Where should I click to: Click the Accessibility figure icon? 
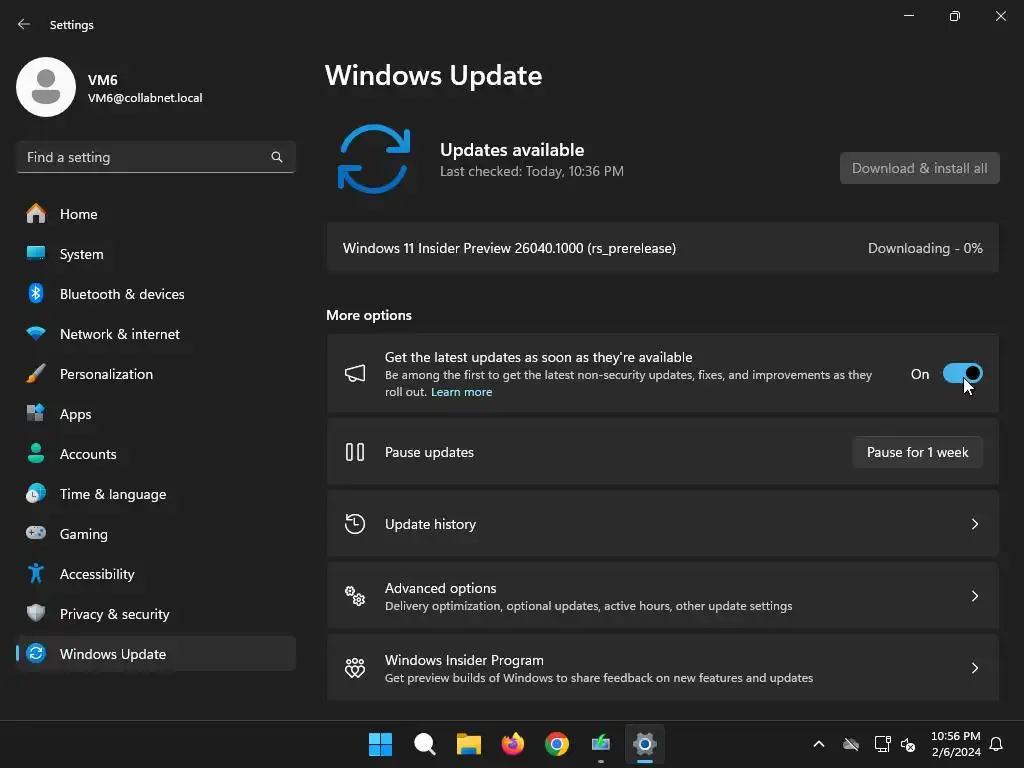pyautogui.click(x=36, y=573)
